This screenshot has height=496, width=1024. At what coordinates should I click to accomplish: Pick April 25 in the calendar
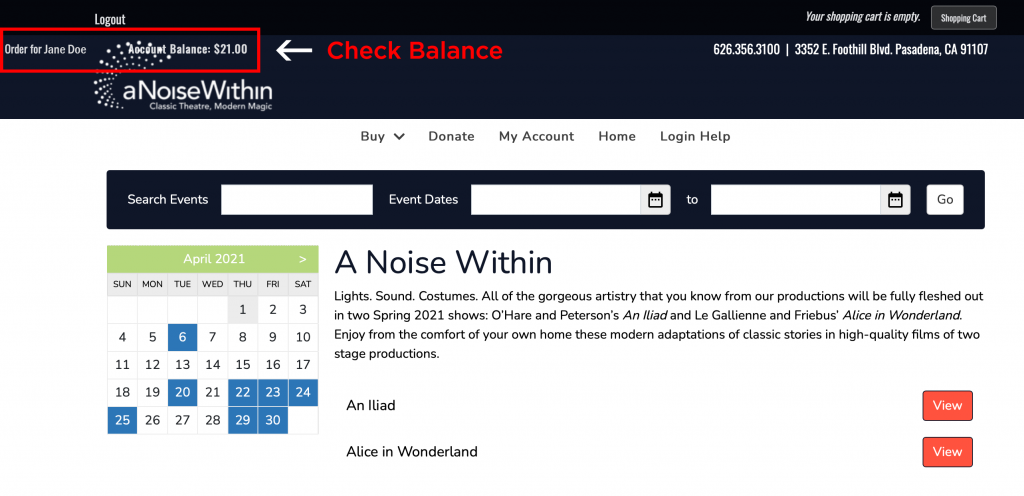click(122, 420)
